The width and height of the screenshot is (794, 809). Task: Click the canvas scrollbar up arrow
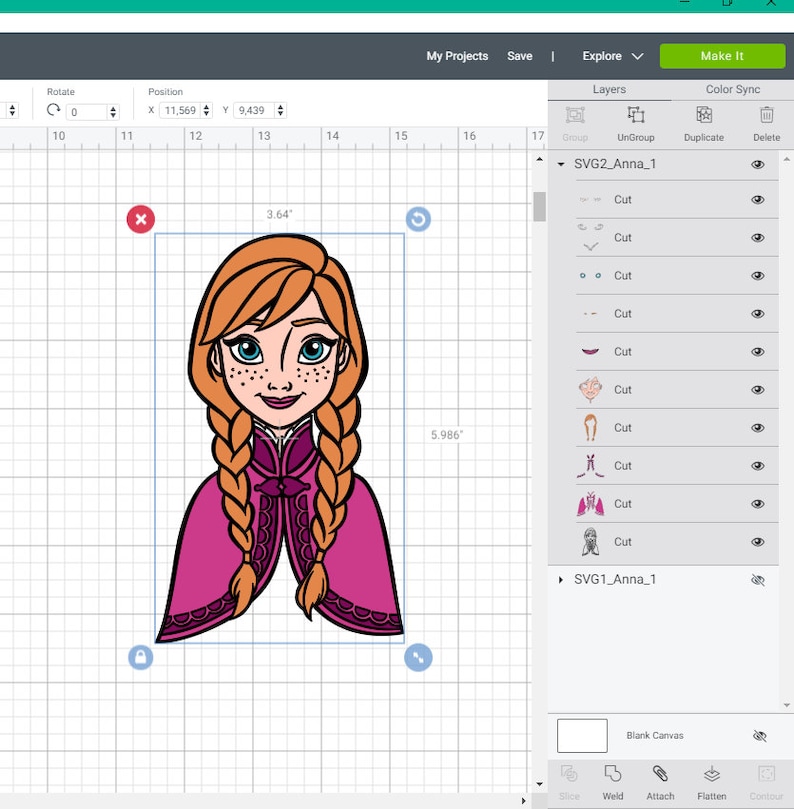pos(539,159)
